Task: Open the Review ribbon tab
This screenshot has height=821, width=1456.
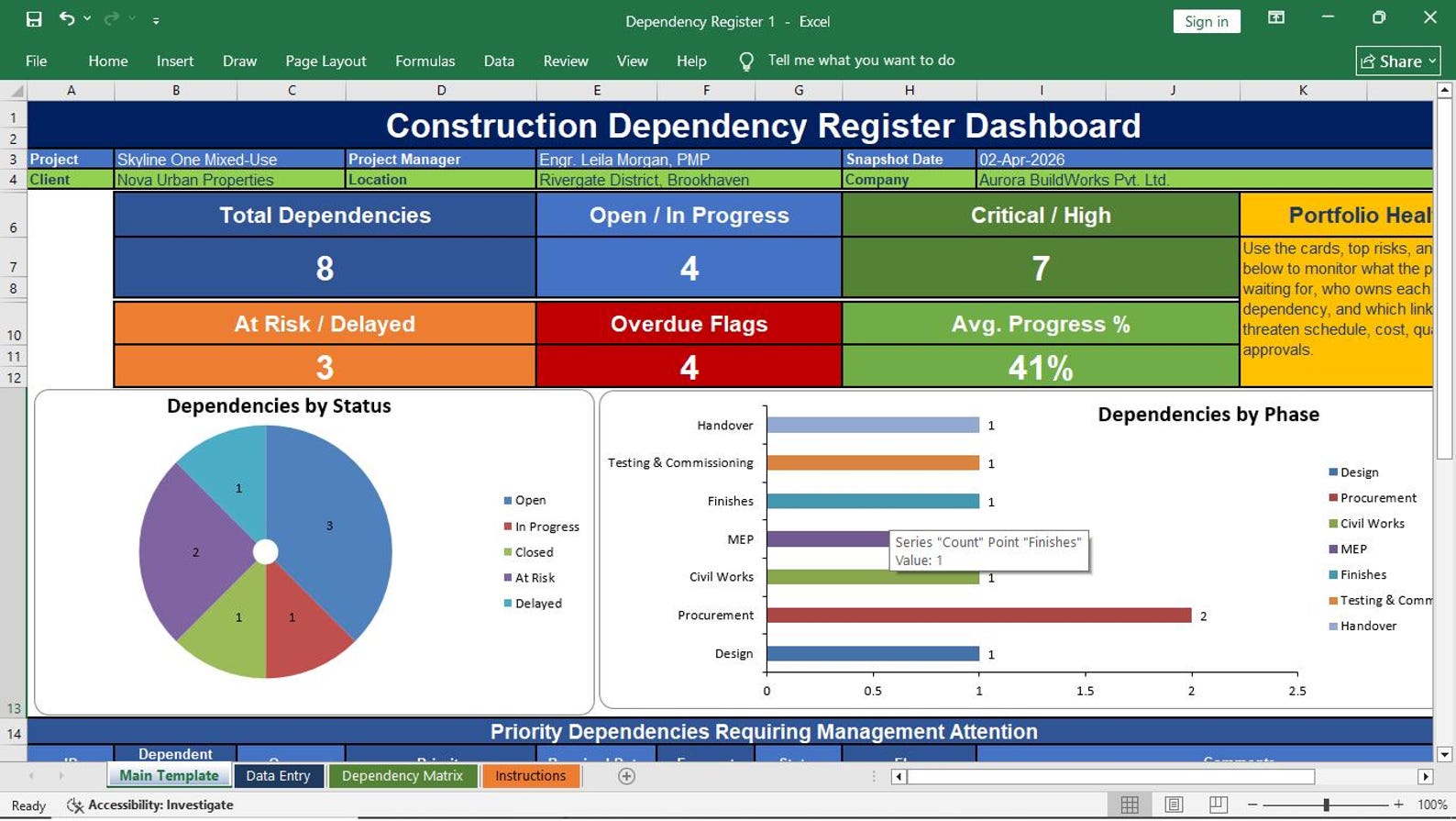Action: 566,61
